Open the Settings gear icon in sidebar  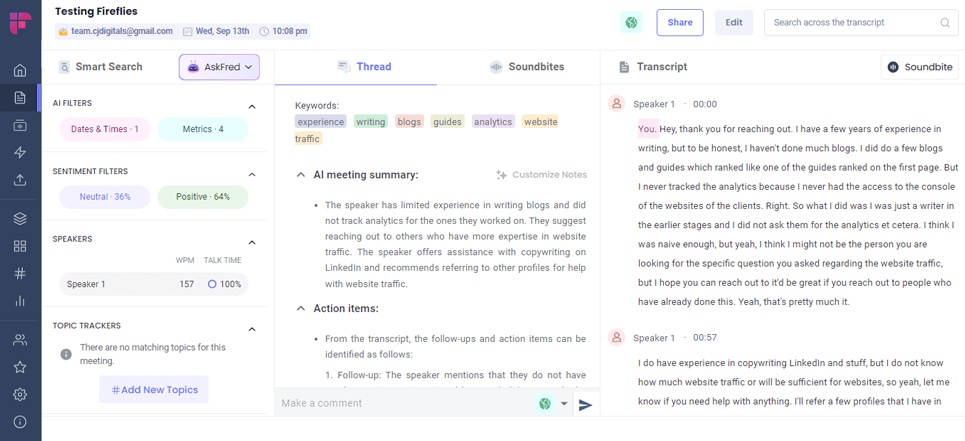[20, 394]
